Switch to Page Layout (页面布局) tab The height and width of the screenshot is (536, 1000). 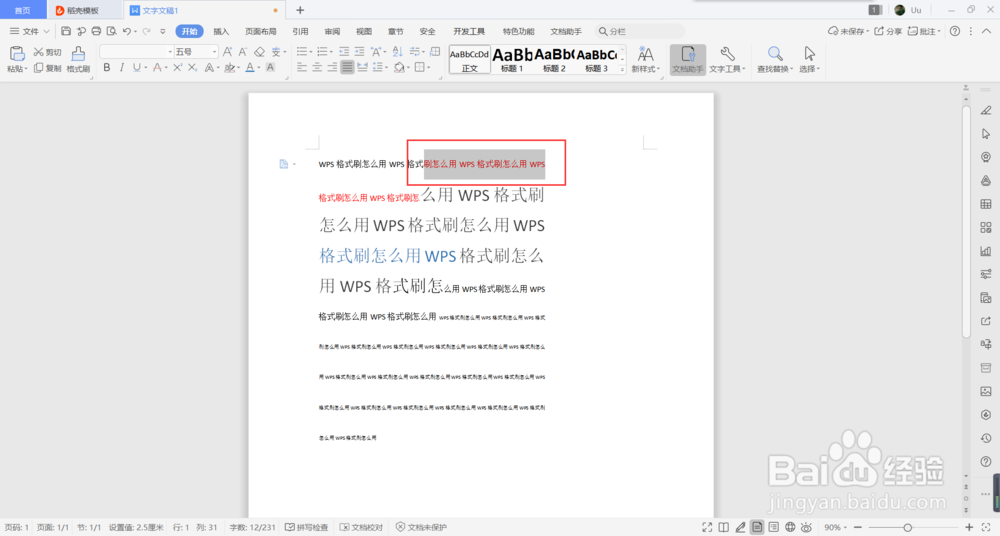coord(260,31)
